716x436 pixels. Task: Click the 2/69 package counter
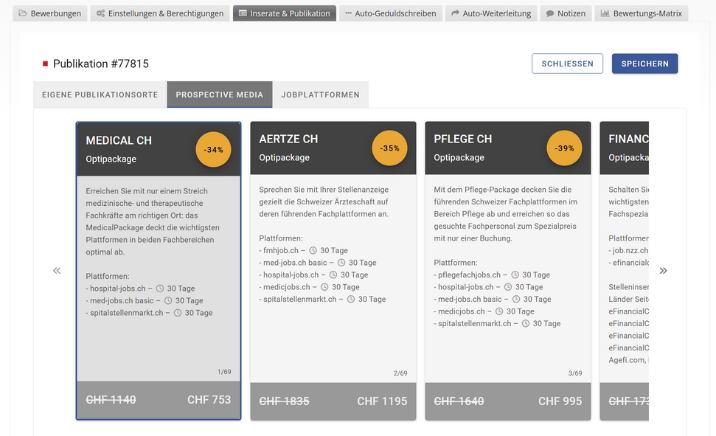point(400,373)
